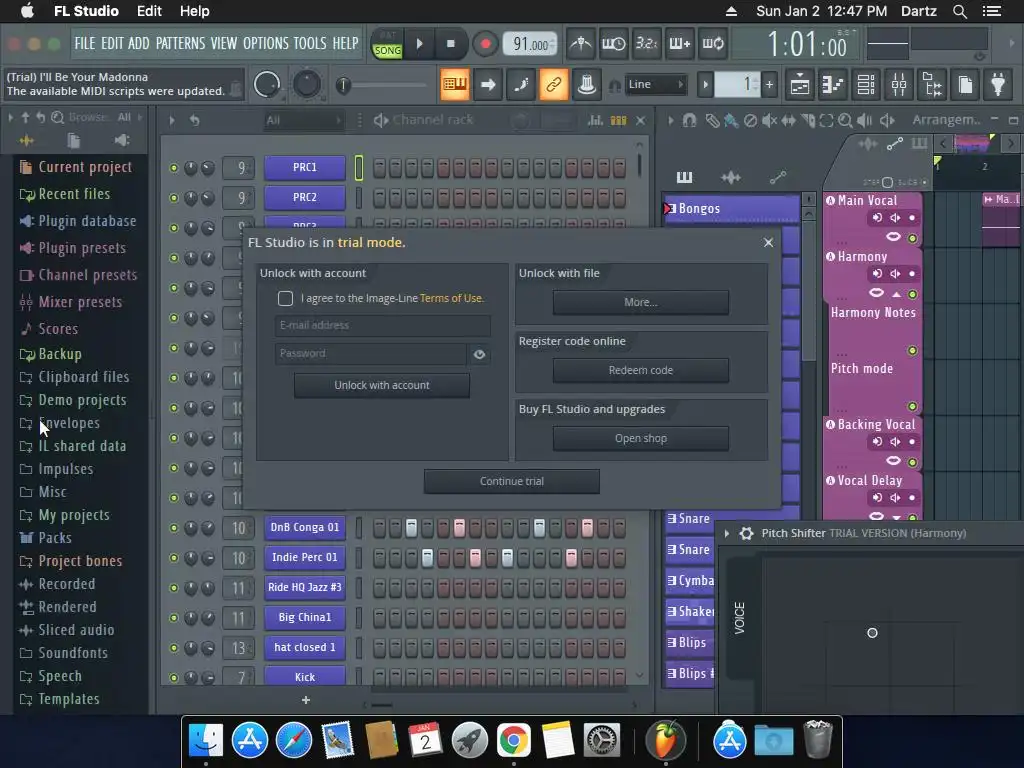Mute the Big China1 channel
The image size is (1024, 768).
pyautogui.click(x=174, y=618)
